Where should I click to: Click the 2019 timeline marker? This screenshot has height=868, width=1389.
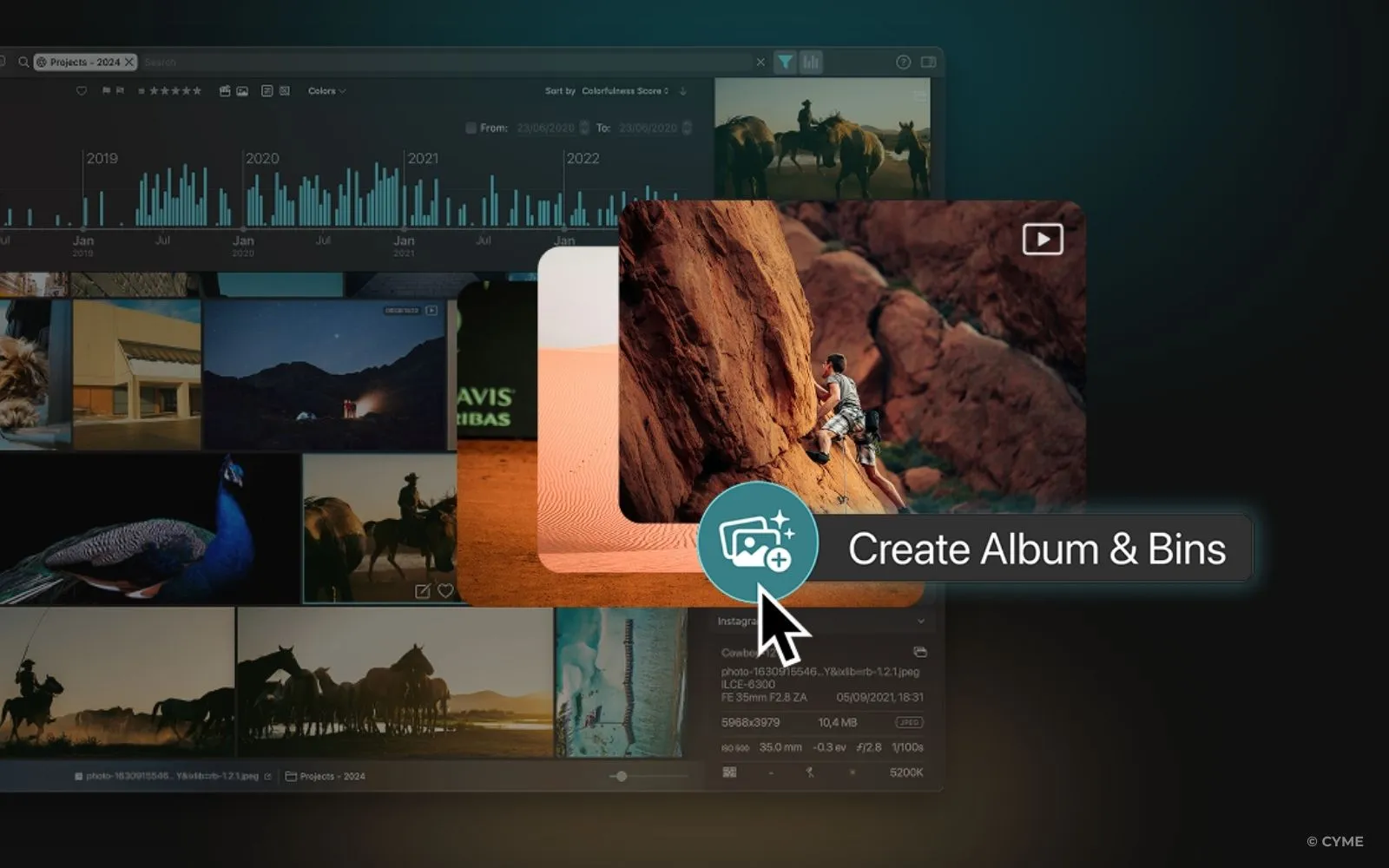[x=102, y=158]
